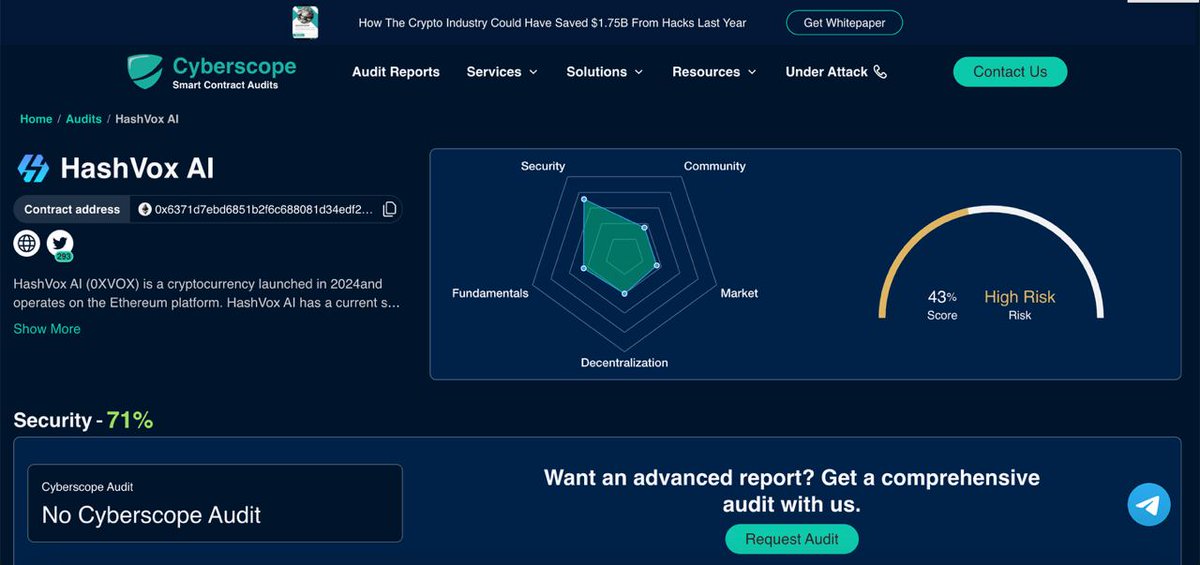Image resolution: width=1200 pixels, height=565 pixels.
Task: Click the Contract address label
Action: (72, 209)
